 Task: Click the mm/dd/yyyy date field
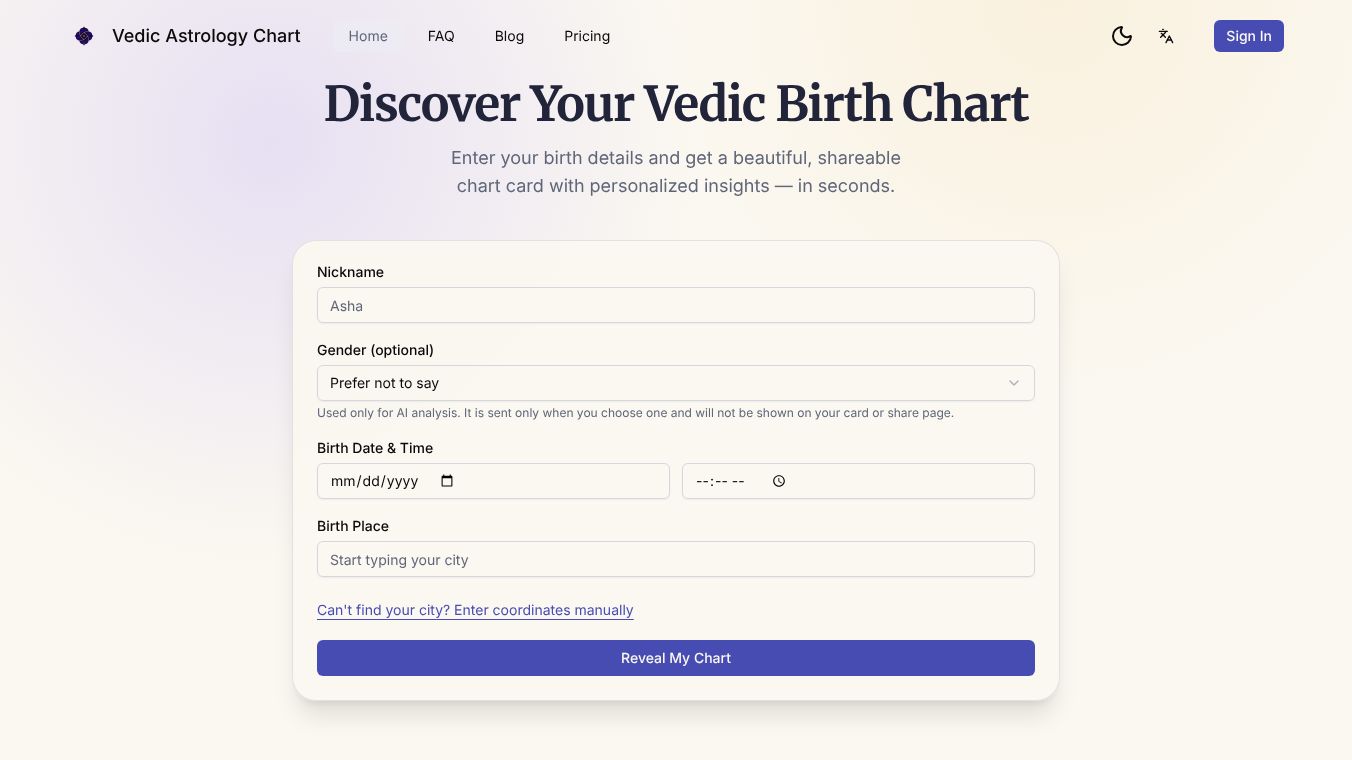[380, 481]
